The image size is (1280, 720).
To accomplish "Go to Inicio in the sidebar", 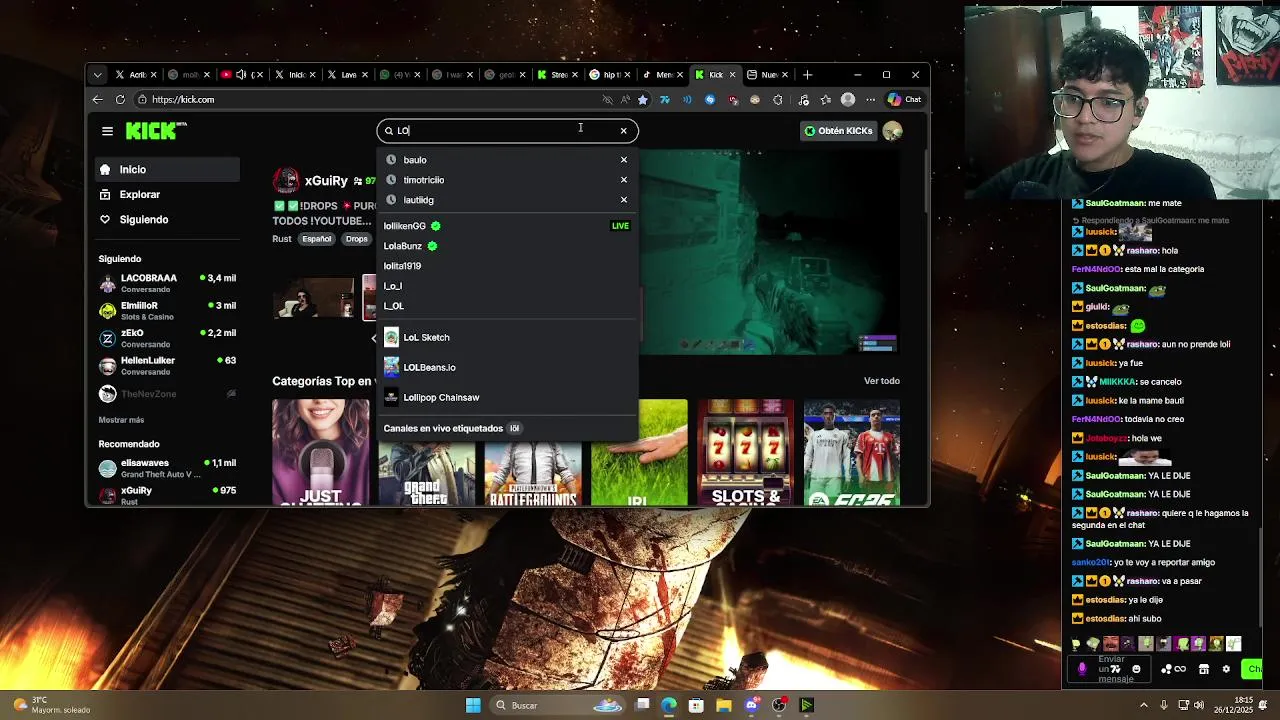I will [x=168, y=170].
